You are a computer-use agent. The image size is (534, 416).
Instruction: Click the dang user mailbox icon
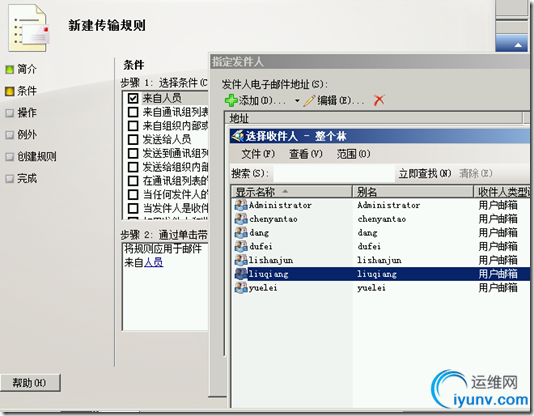point(241,233)
